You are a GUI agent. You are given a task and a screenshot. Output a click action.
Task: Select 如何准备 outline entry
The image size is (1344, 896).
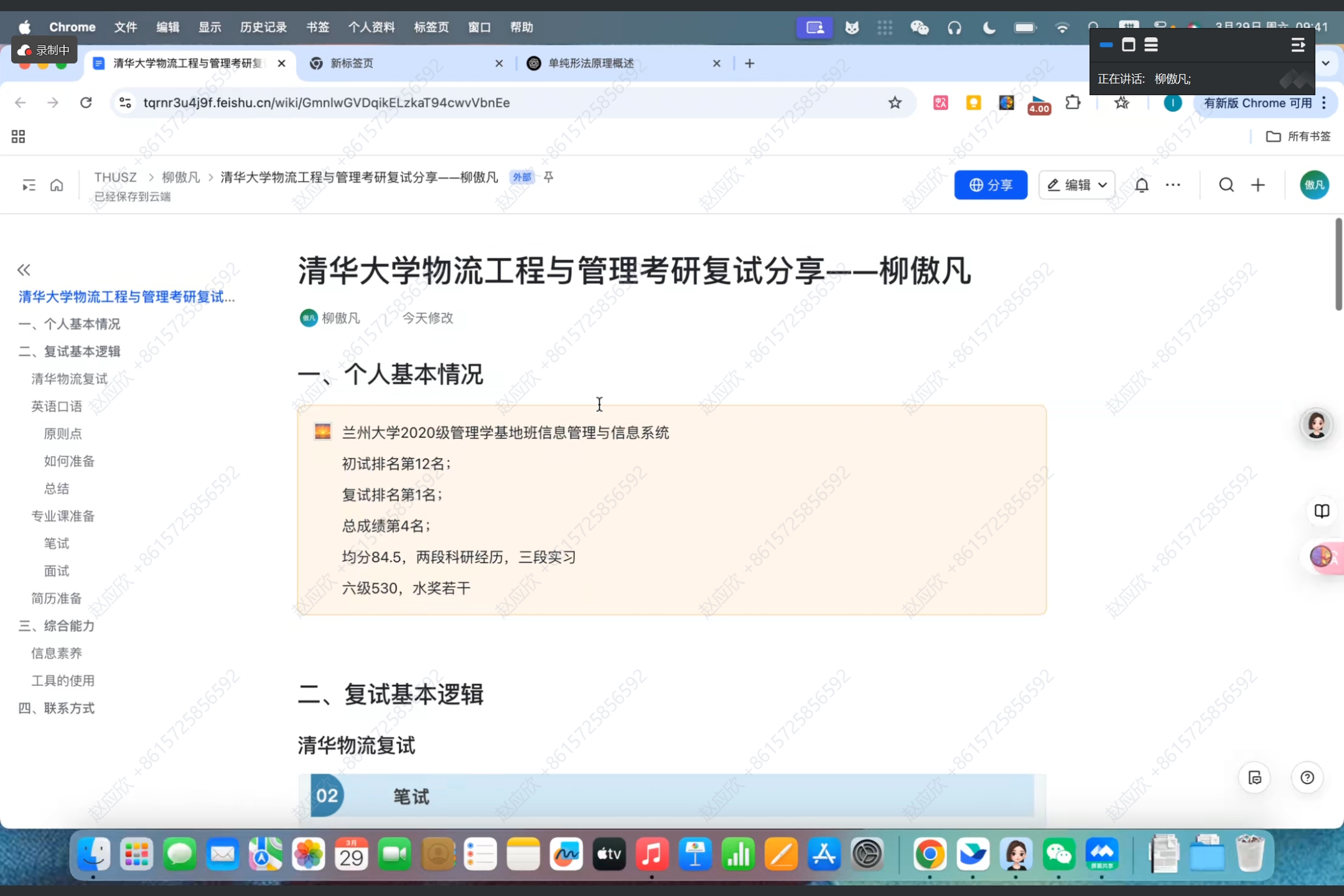pos(69,461)
